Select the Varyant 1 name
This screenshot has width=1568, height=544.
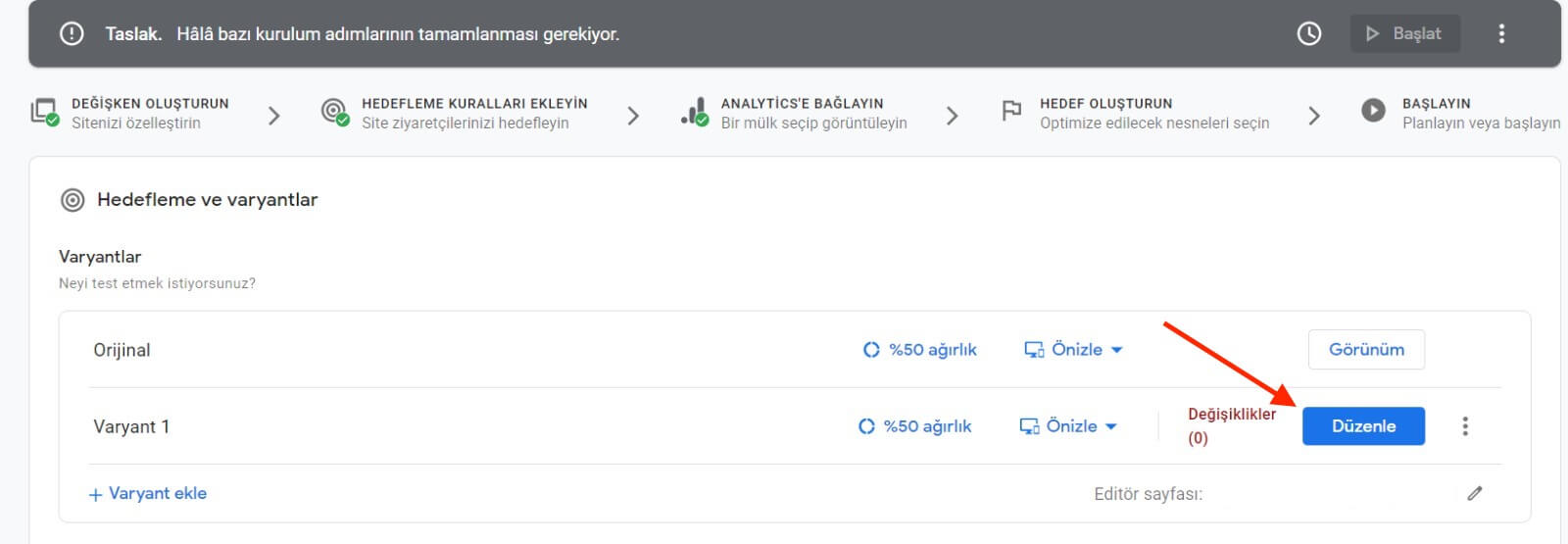coord(131,426)
